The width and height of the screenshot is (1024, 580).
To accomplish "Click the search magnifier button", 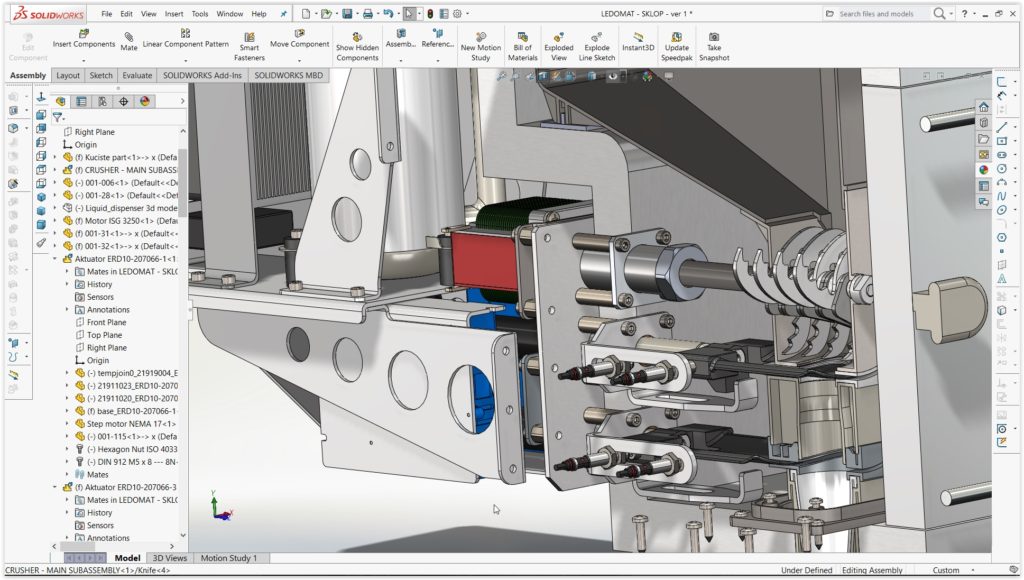I will (939, 13).
